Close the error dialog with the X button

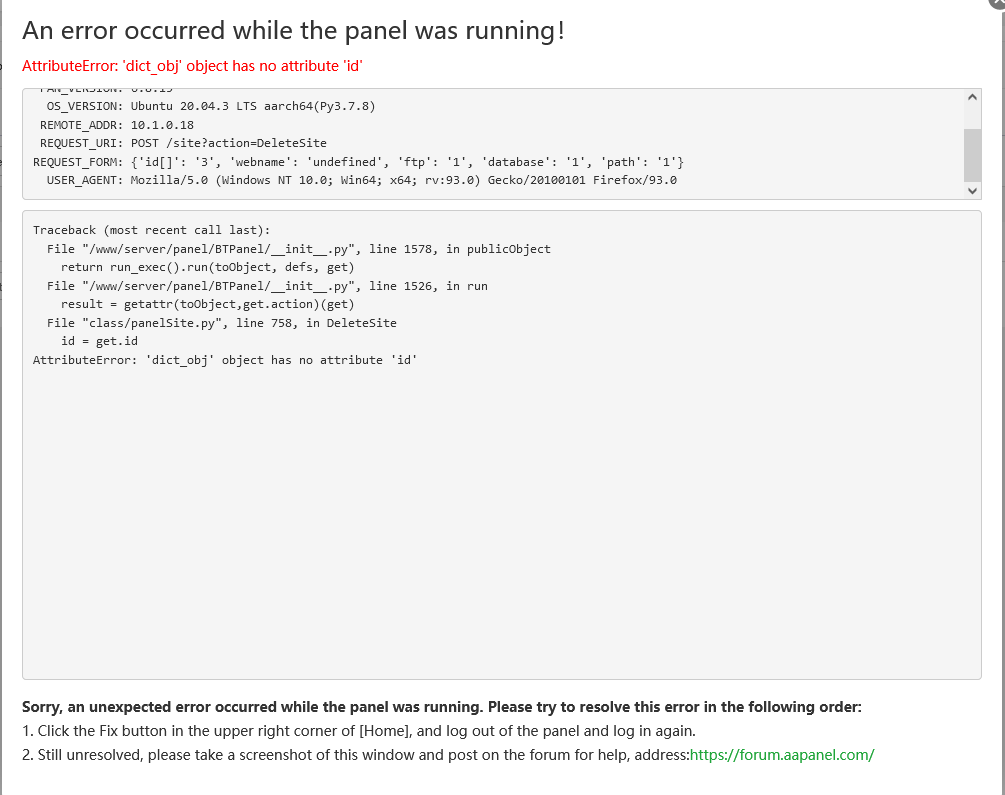pyautogui.click(x=996, y=4)
